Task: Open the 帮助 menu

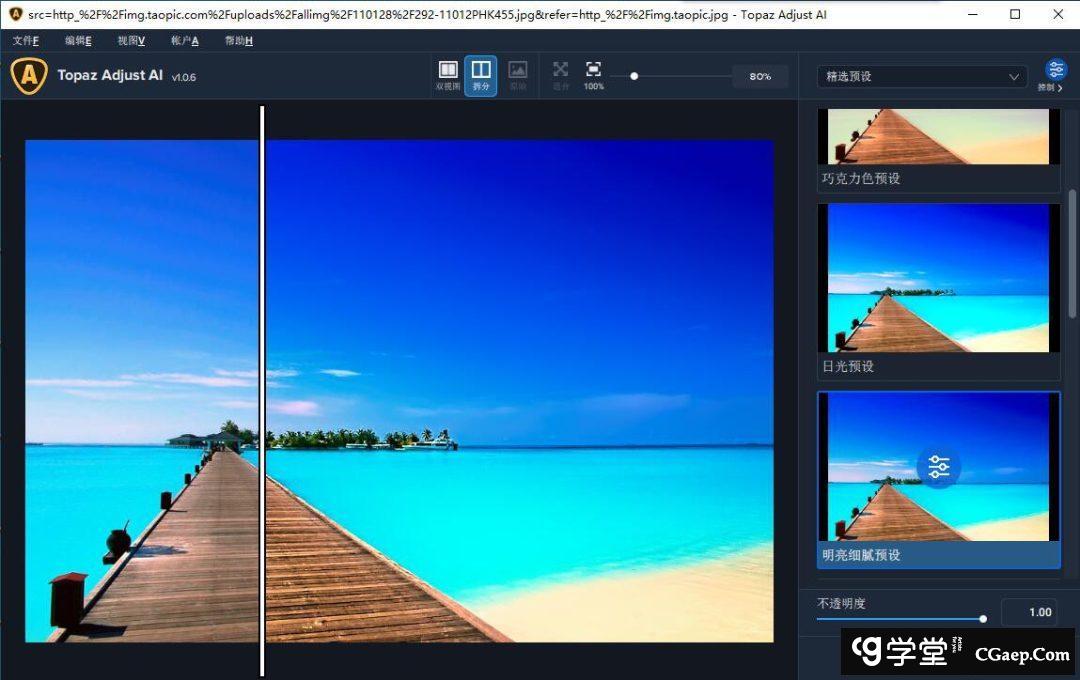Action: coord(238,41)
